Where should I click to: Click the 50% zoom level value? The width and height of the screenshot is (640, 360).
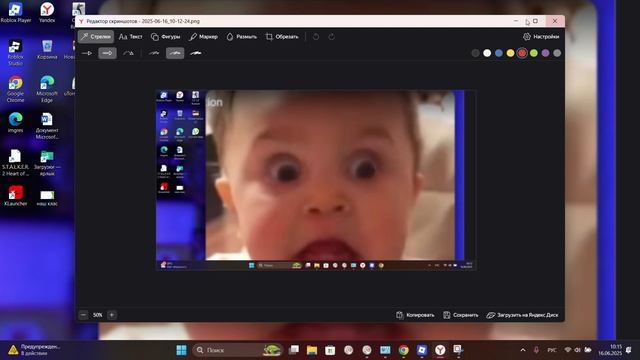(x=98, y=315)
